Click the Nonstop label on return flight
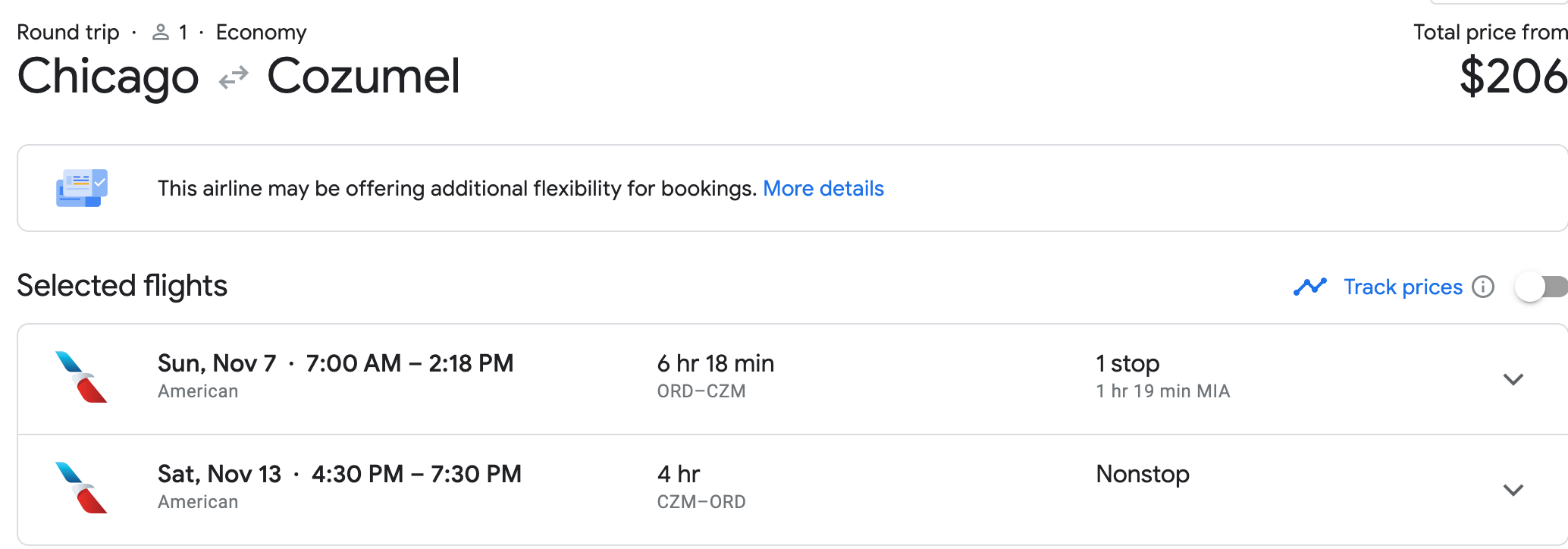1568x549 pixels. [1143, 475]
